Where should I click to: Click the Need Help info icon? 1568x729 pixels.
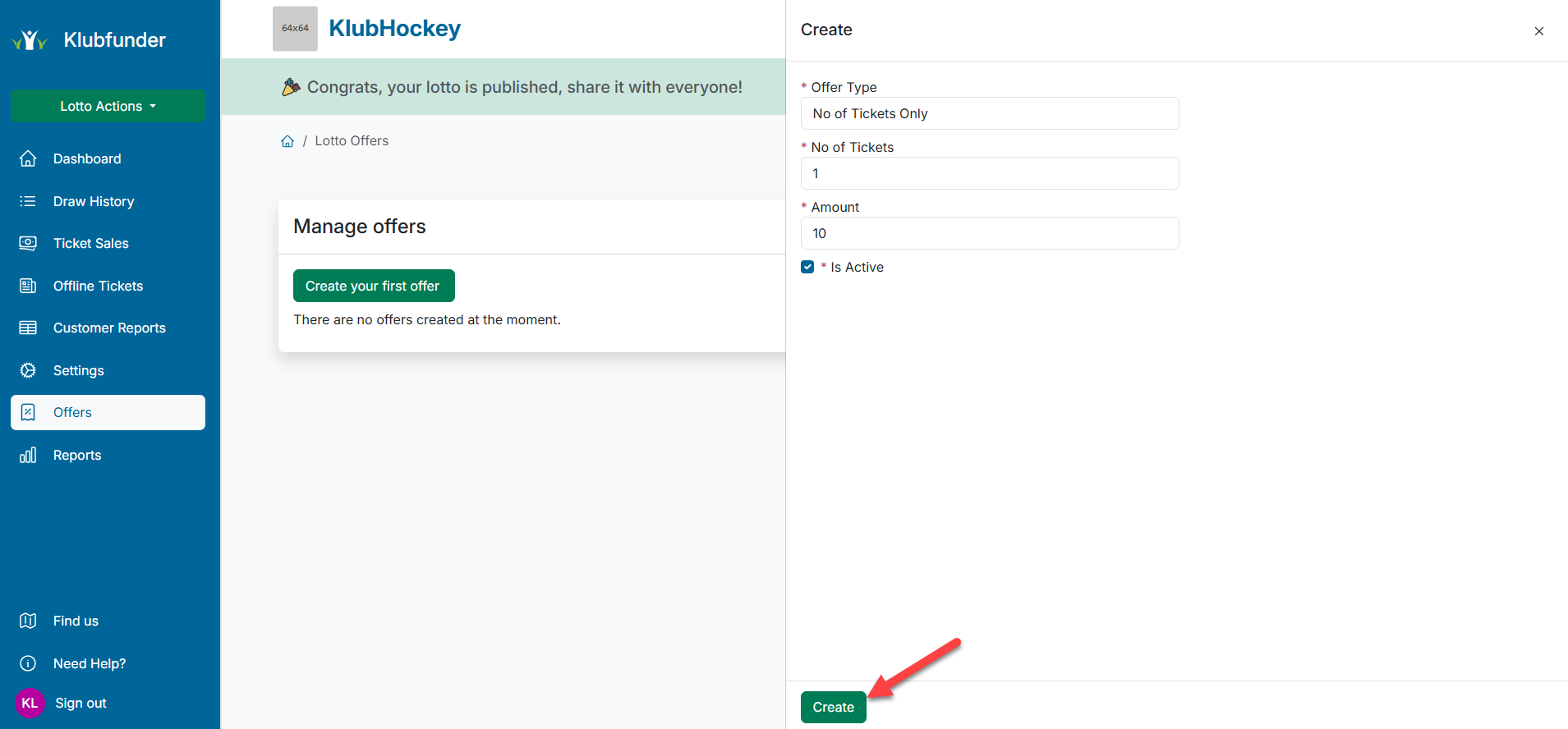[28, 663]
